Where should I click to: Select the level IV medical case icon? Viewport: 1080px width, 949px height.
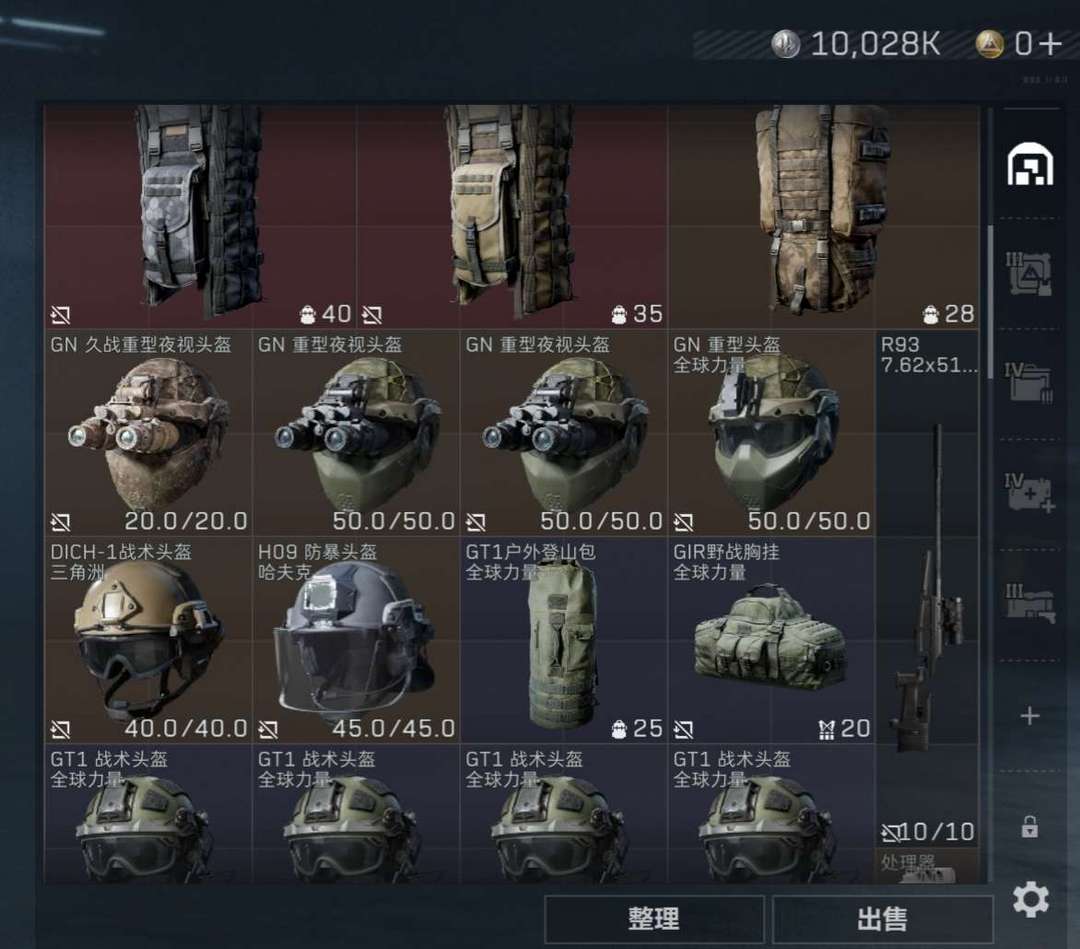[x=1029, y=493]
